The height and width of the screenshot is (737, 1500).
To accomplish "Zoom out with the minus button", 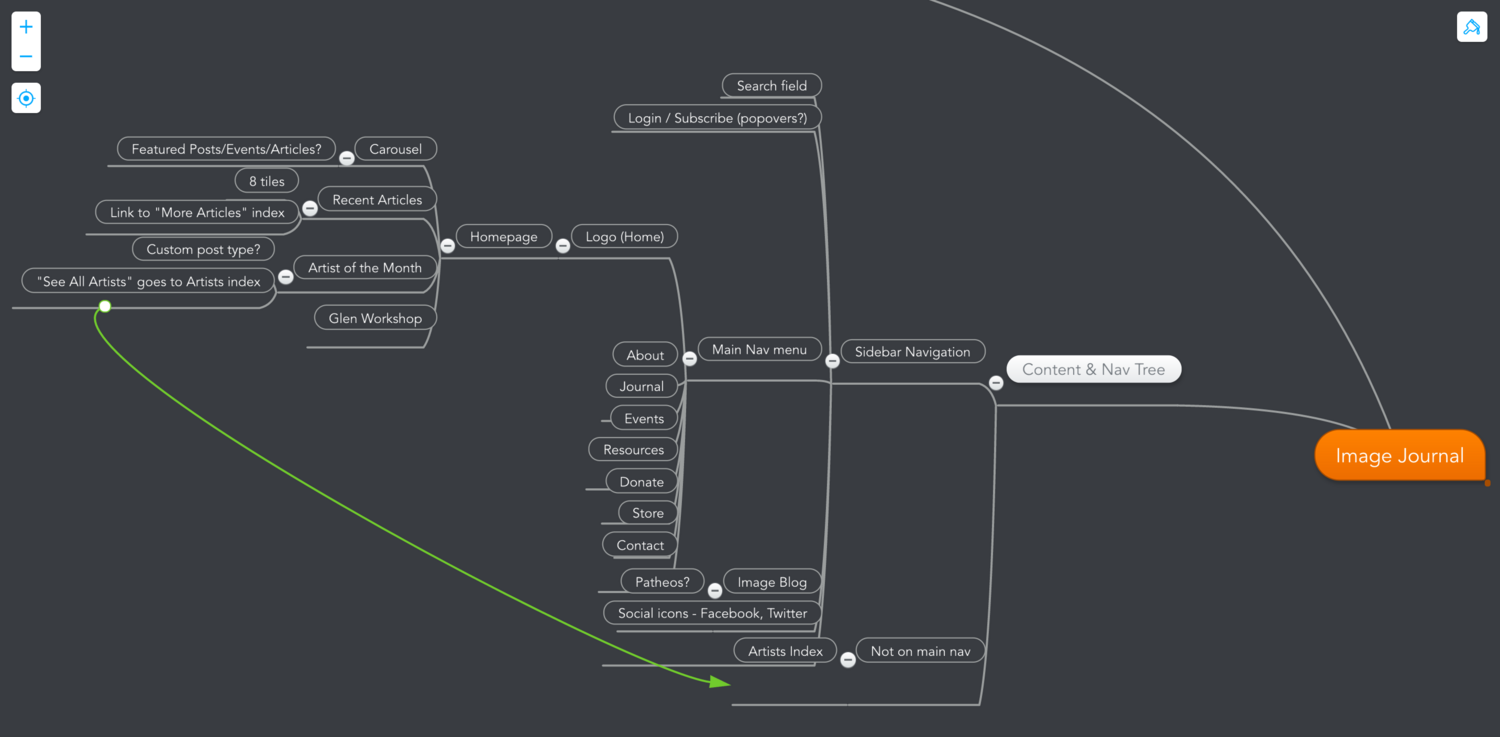I will point(26,57).
